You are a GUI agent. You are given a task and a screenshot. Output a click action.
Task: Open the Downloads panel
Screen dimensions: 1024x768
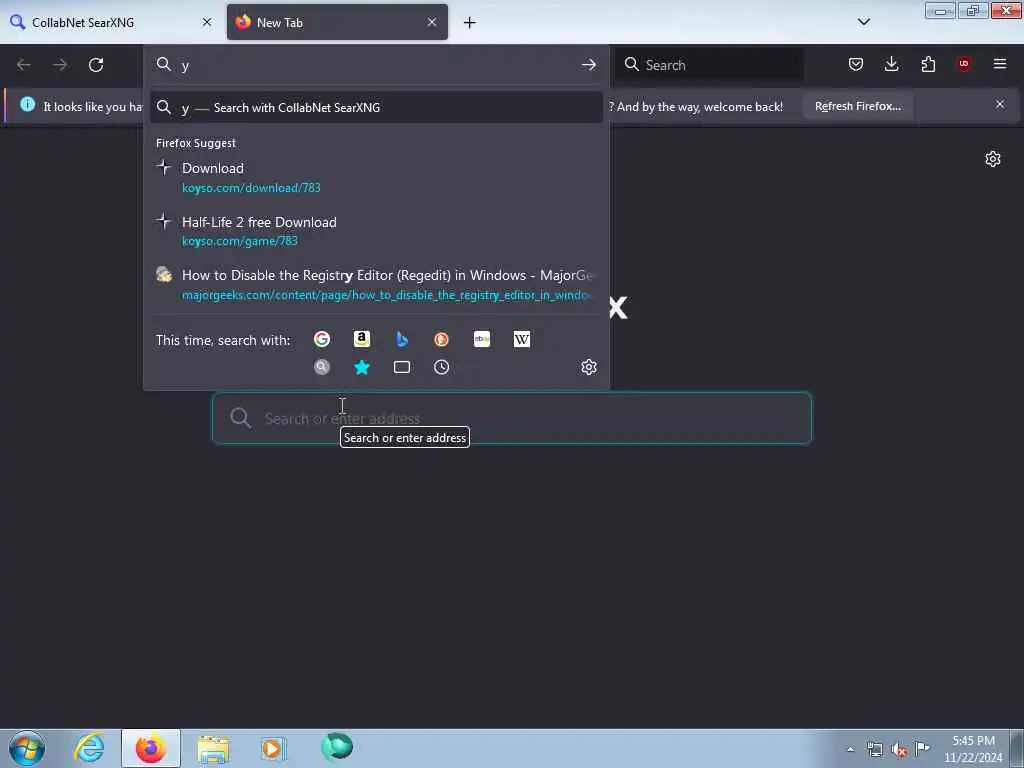pos(891,64)
